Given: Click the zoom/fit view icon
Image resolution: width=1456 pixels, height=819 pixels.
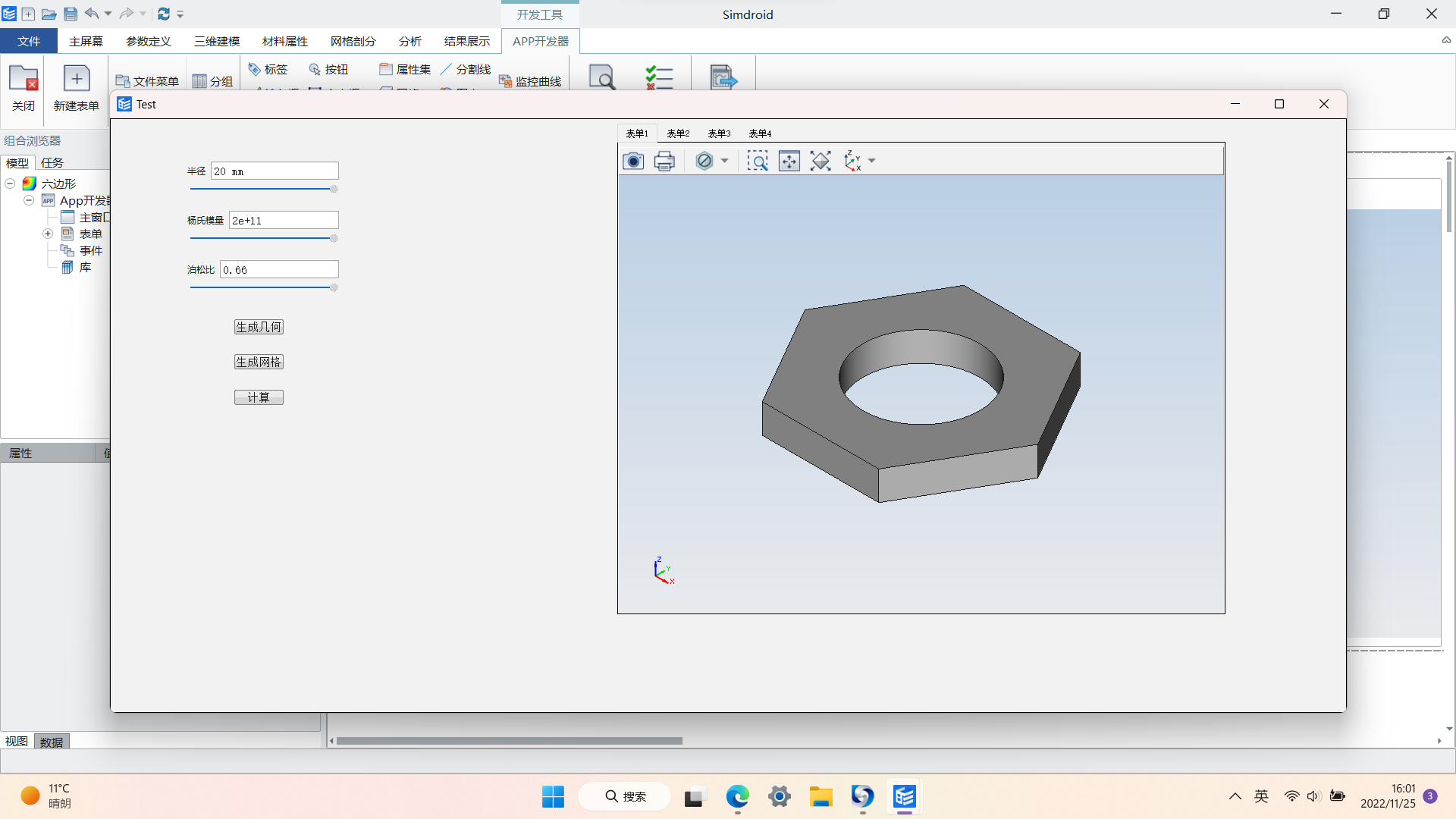Looking at the screenshot, I should pyautogui.click(x=790, y=161).
